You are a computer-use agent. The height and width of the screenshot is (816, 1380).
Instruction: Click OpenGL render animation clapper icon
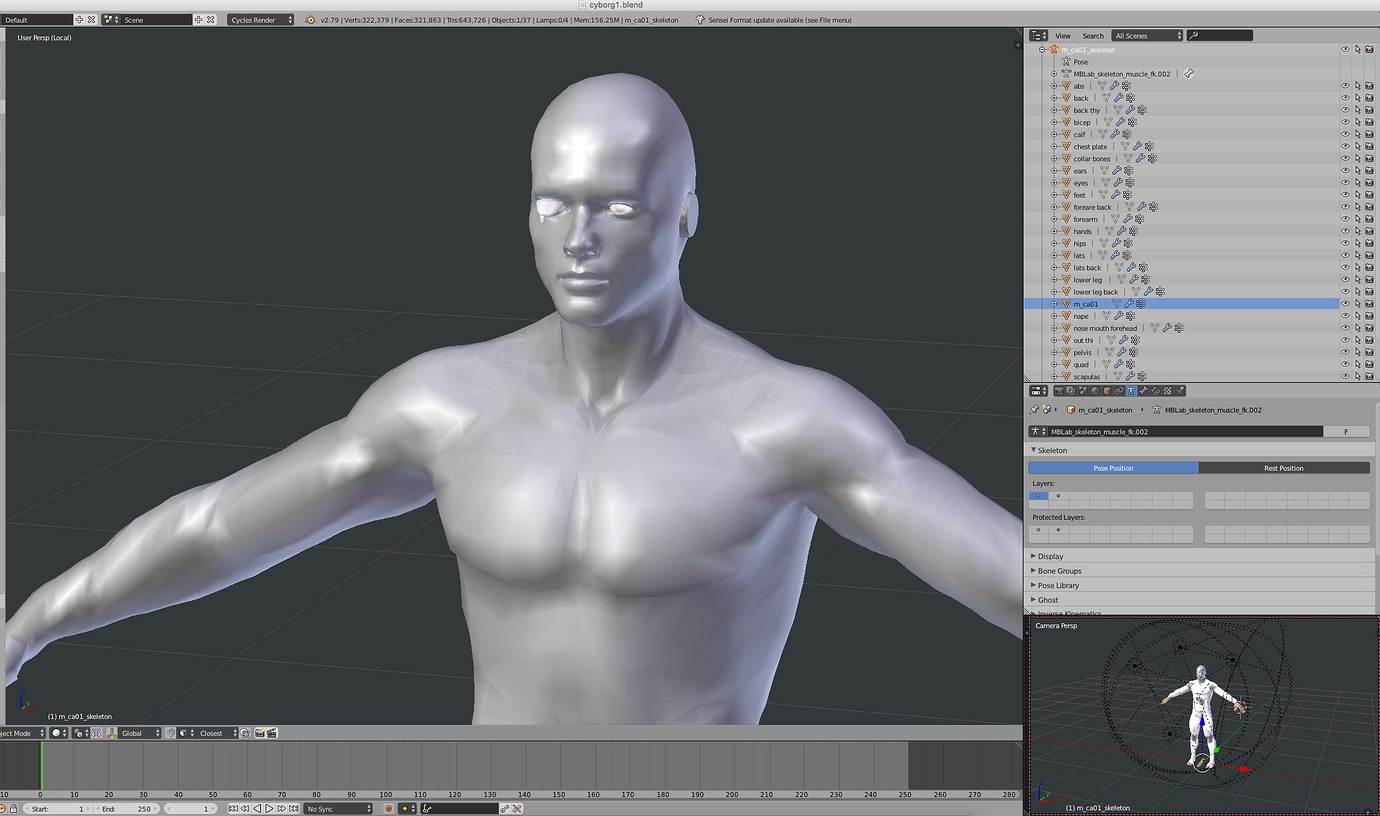(271, 733)
